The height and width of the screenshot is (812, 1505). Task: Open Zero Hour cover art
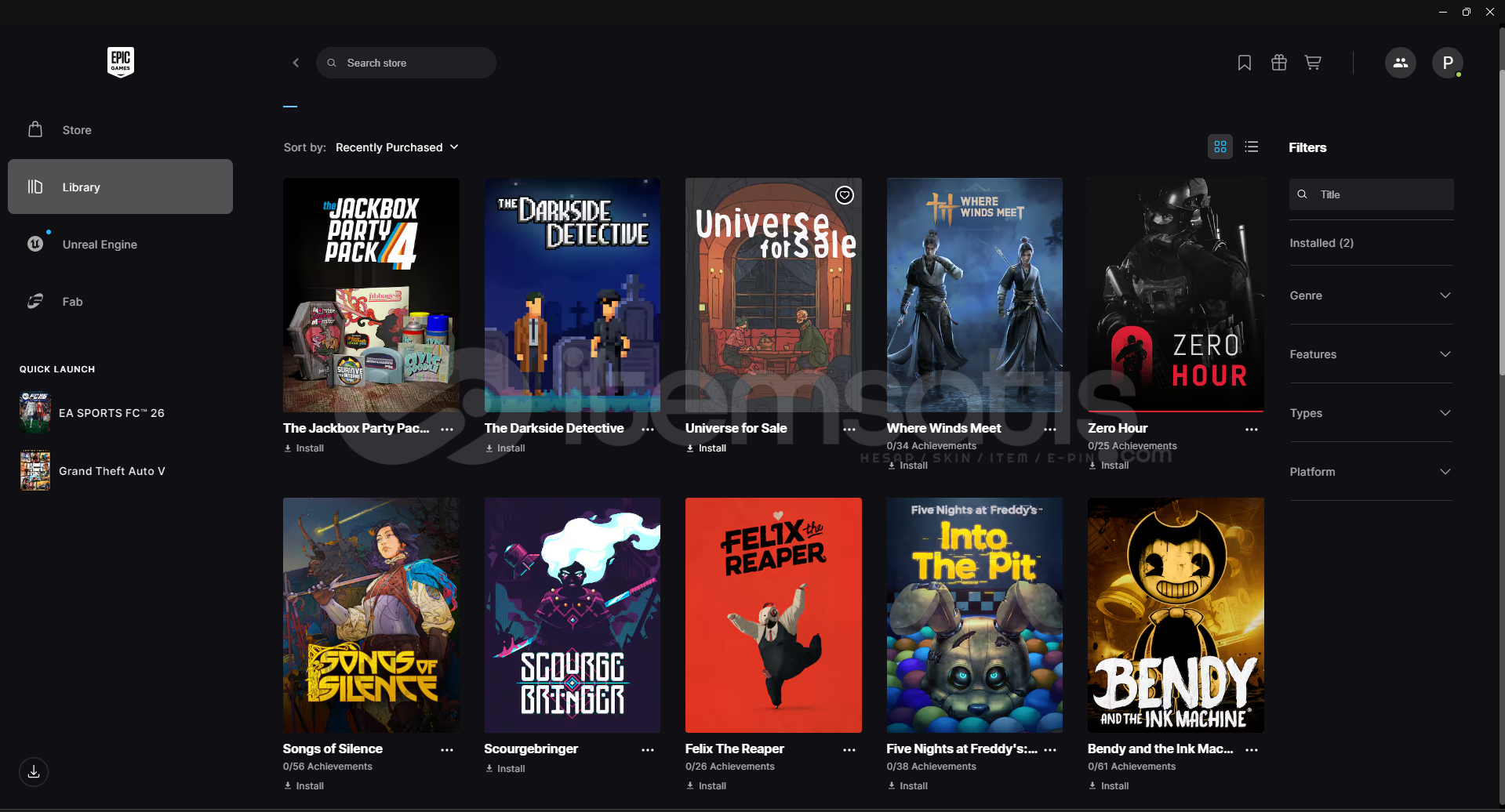pos(1176,295)
